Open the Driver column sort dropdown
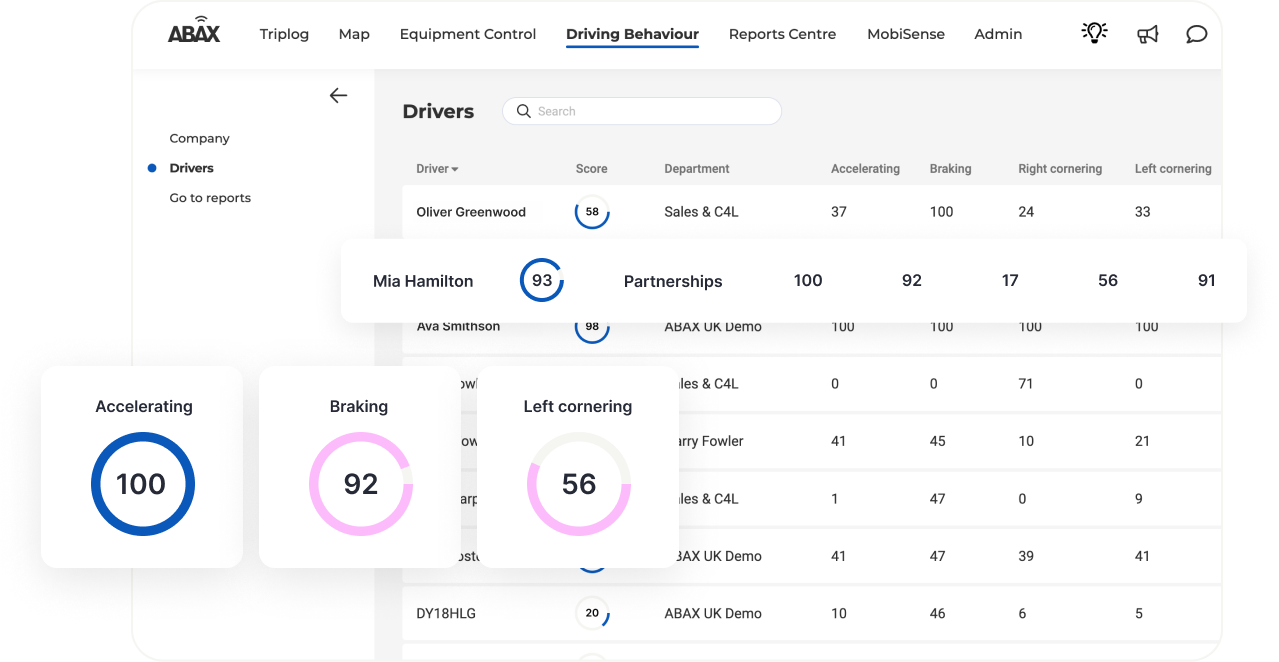Screen dimensions: 1279x662 pos(437,168)
